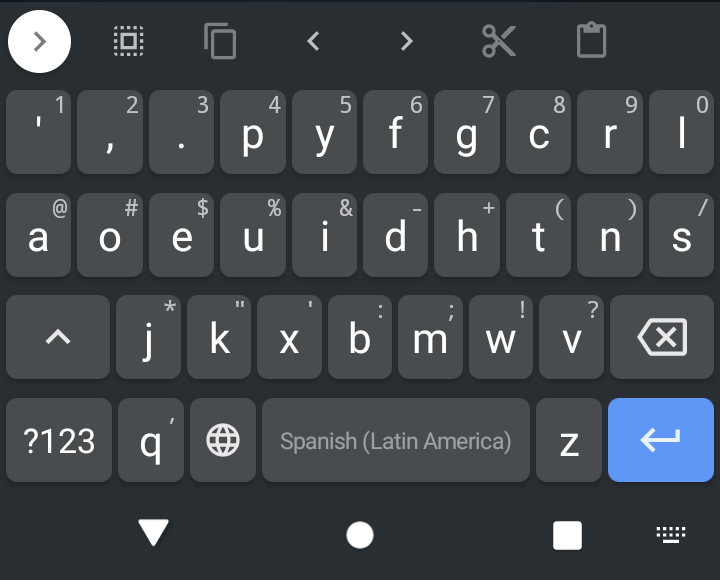Hide keyboard with the back triangle

[x=153, y=533]
